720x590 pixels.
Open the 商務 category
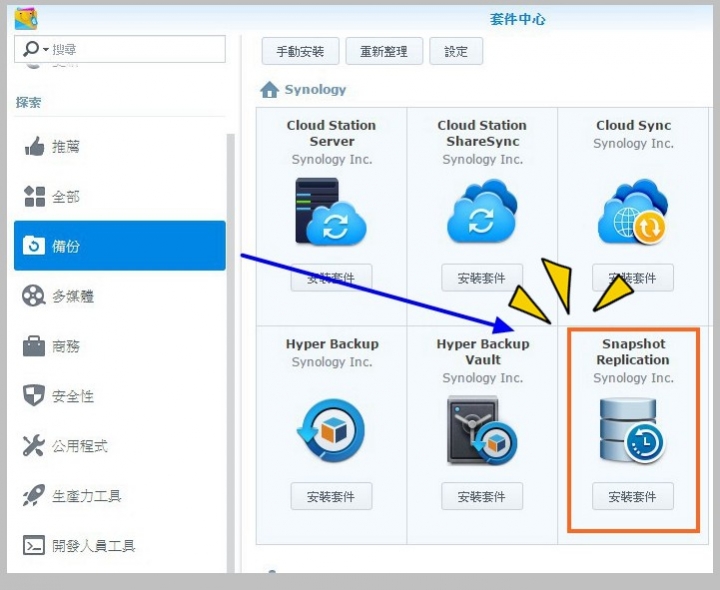(x=120, y=346)
